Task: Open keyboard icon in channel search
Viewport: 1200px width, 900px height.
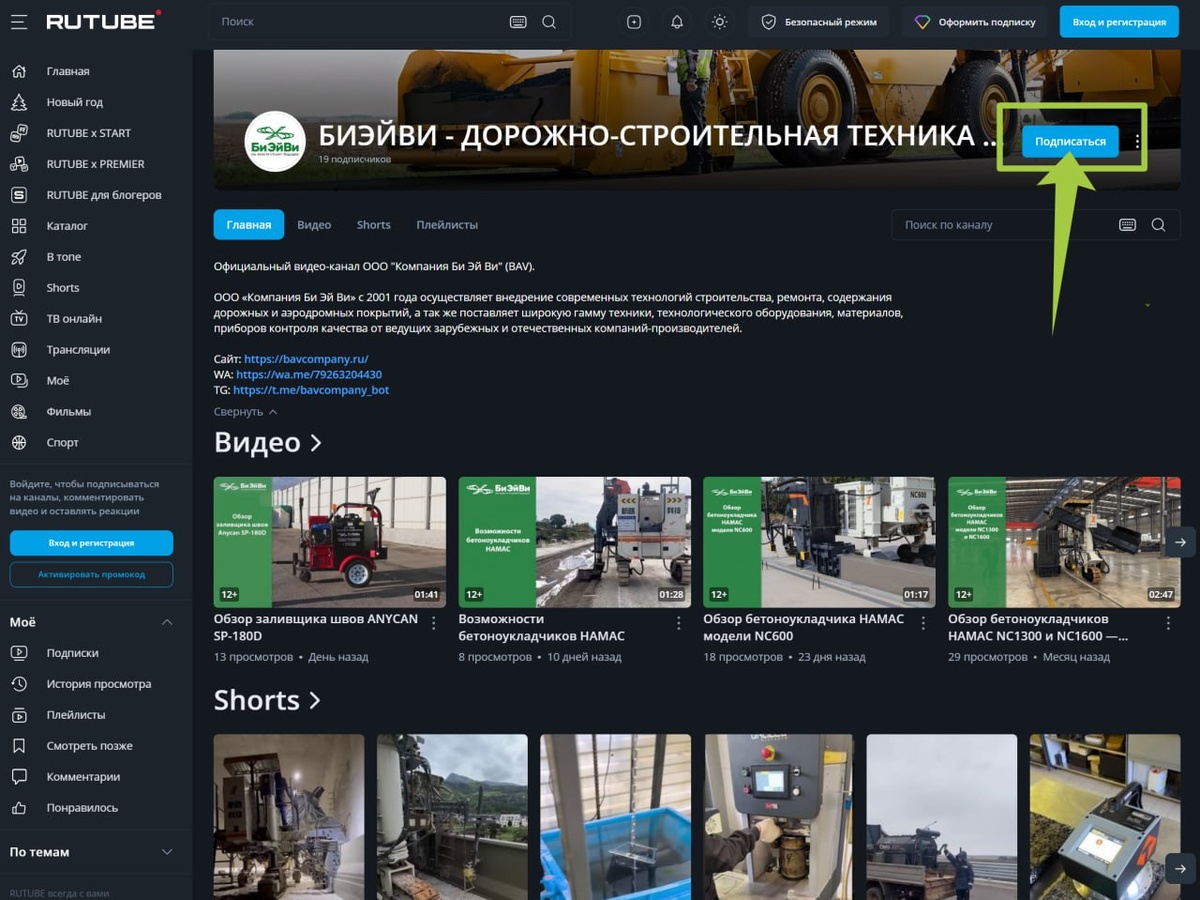Action: pos(1127,225)
